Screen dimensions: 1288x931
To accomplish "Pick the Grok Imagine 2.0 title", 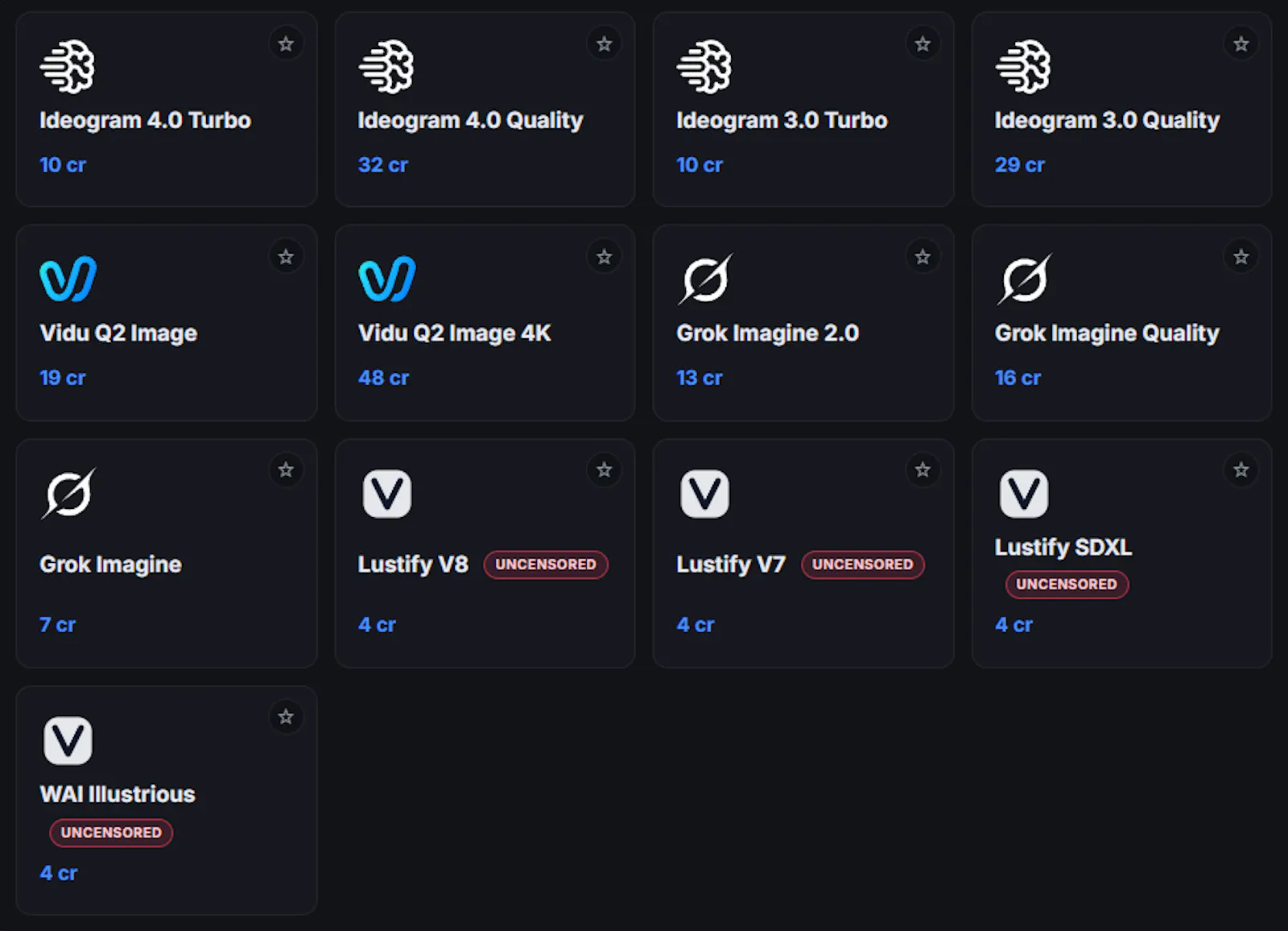I will pyautogui.click(x=768, y=333).
